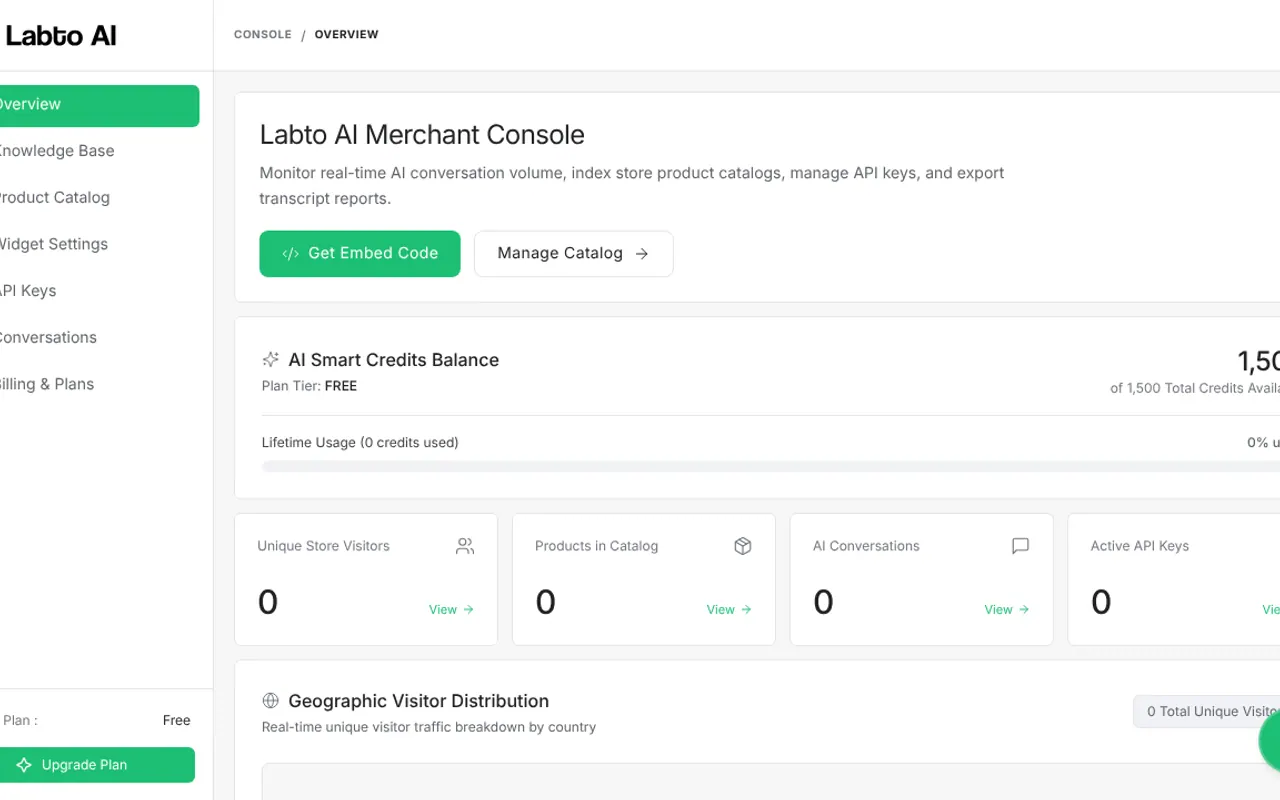
Task: Click the 0 Total Unique Visitors badge
Action: tap(1207, 712)
